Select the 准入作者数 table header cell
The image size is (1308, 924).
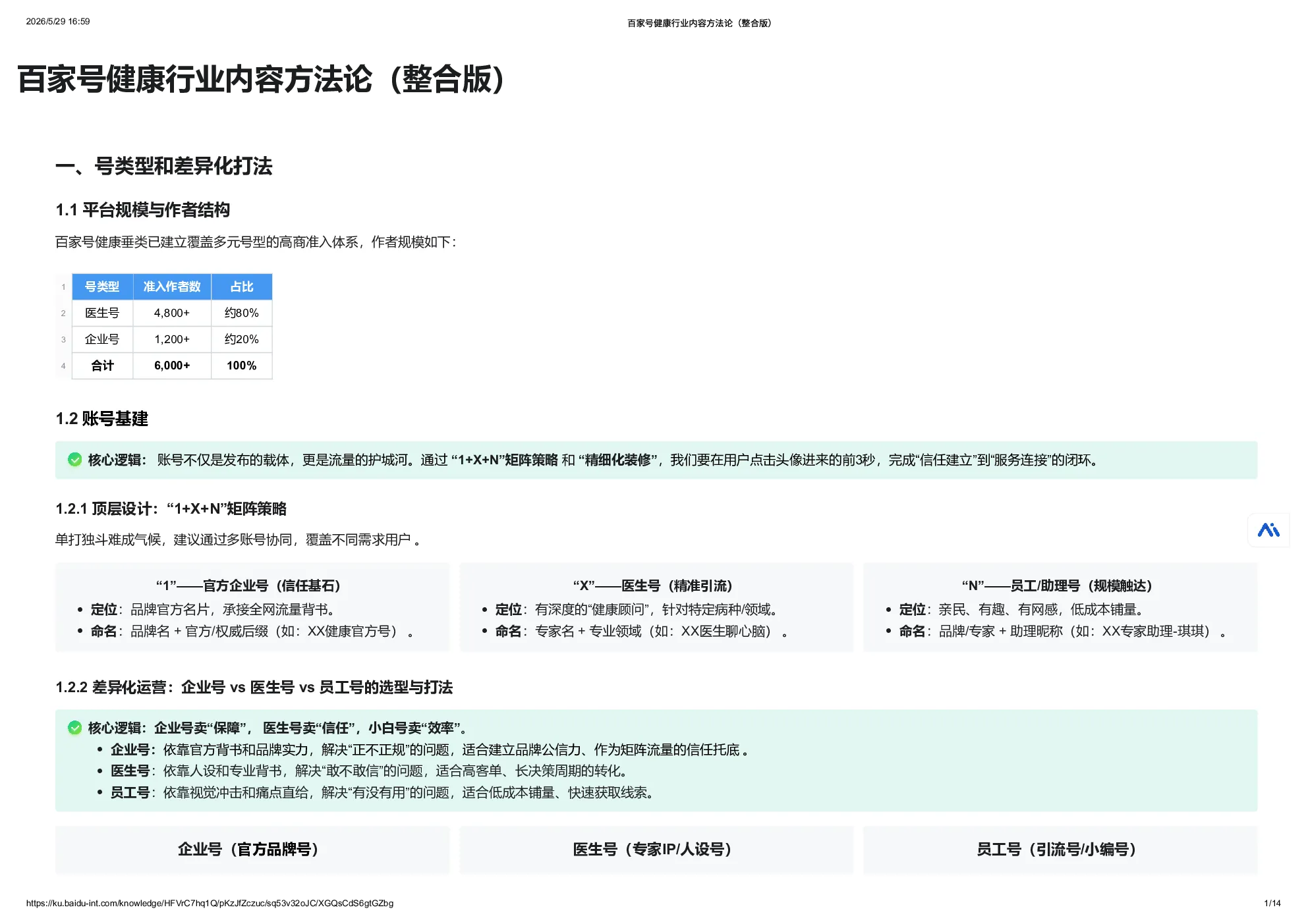click(x=172, y=286)
